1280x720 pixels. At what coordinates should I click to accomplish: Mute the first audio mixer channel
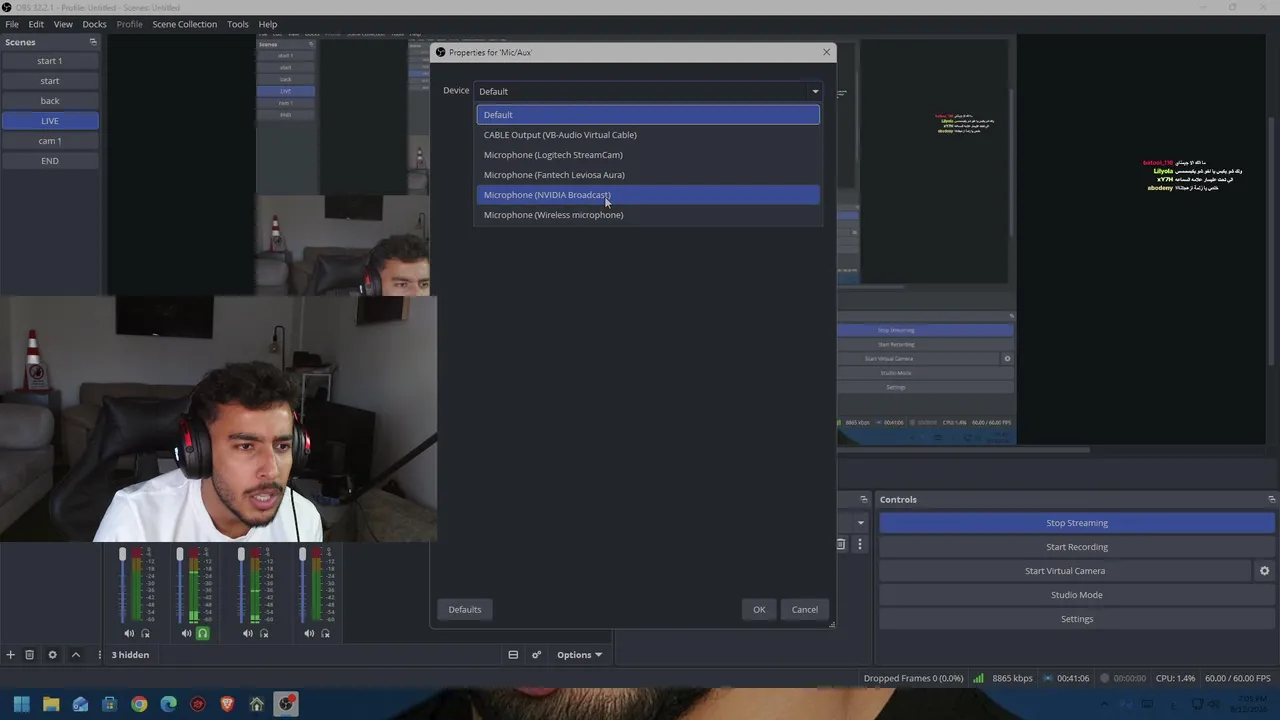point(128,633)
